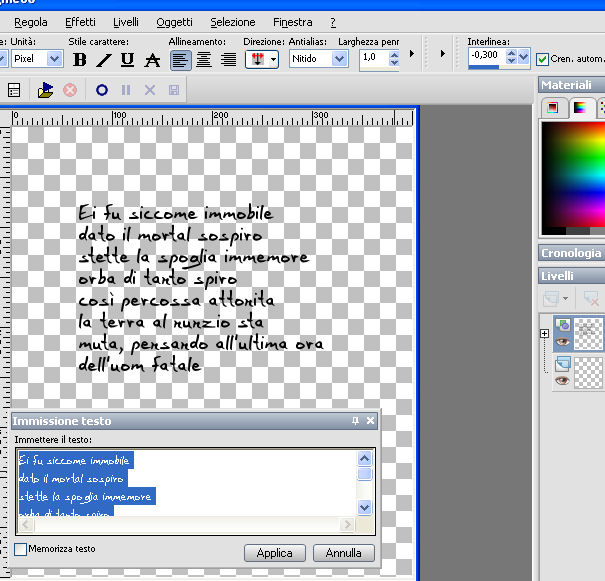Switch to the rainbow tab in Materiali
The image size is (605, 581).
[x=578, y=108]
